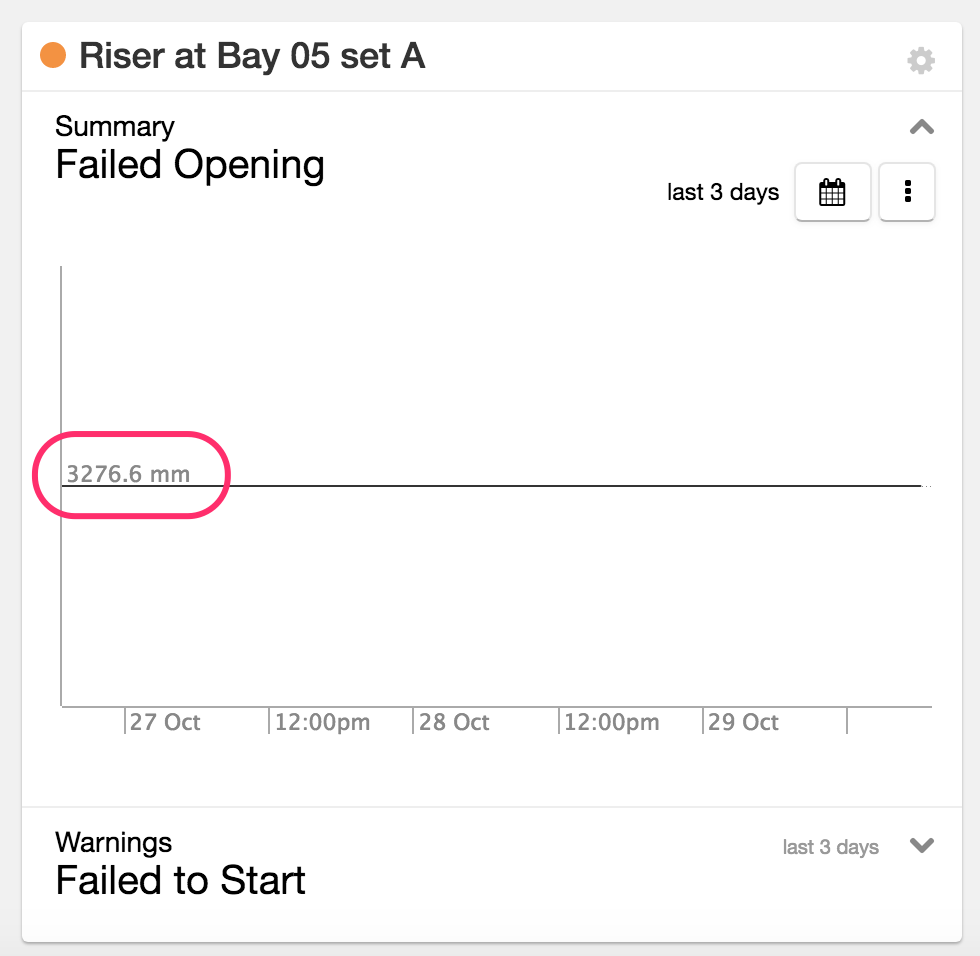Image resolution: width=980 pixels, height=956 pixels.
Task: Open the gear settings for this riser
Action: 921,61
